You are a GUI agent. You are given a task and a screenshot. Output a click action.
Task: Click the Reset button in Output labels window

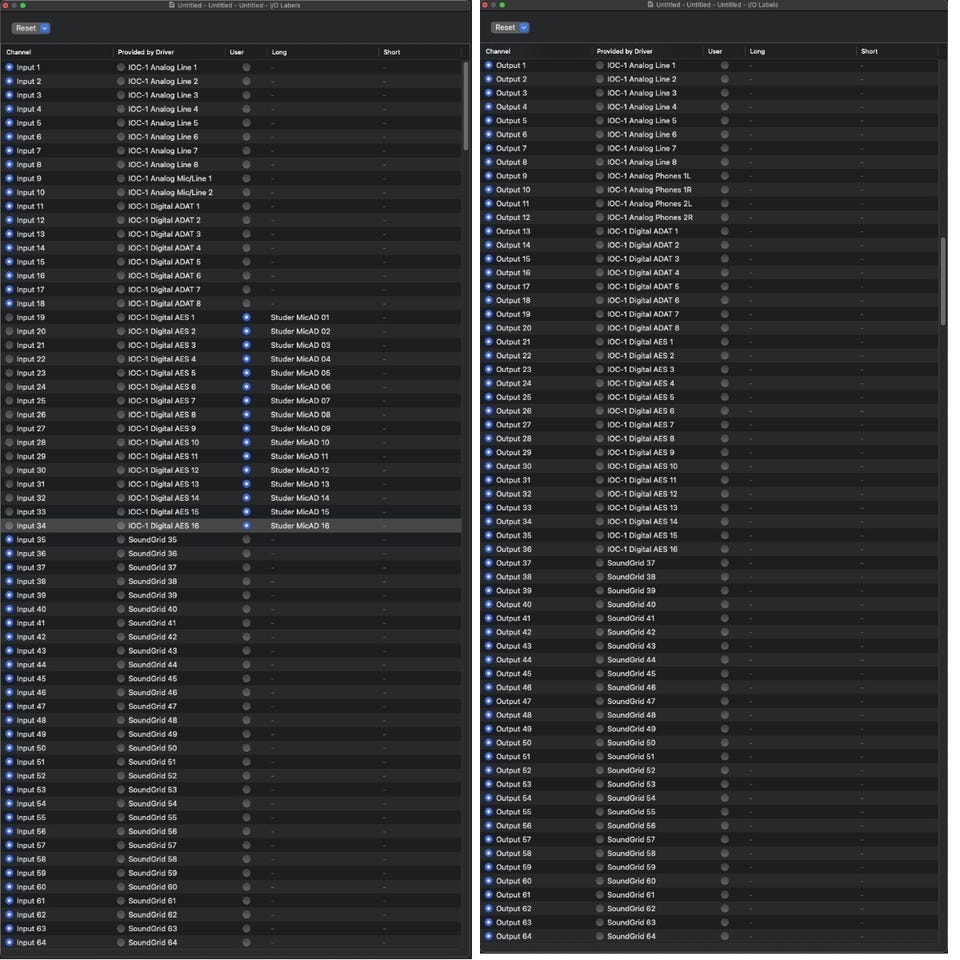[x=505, y=28]
